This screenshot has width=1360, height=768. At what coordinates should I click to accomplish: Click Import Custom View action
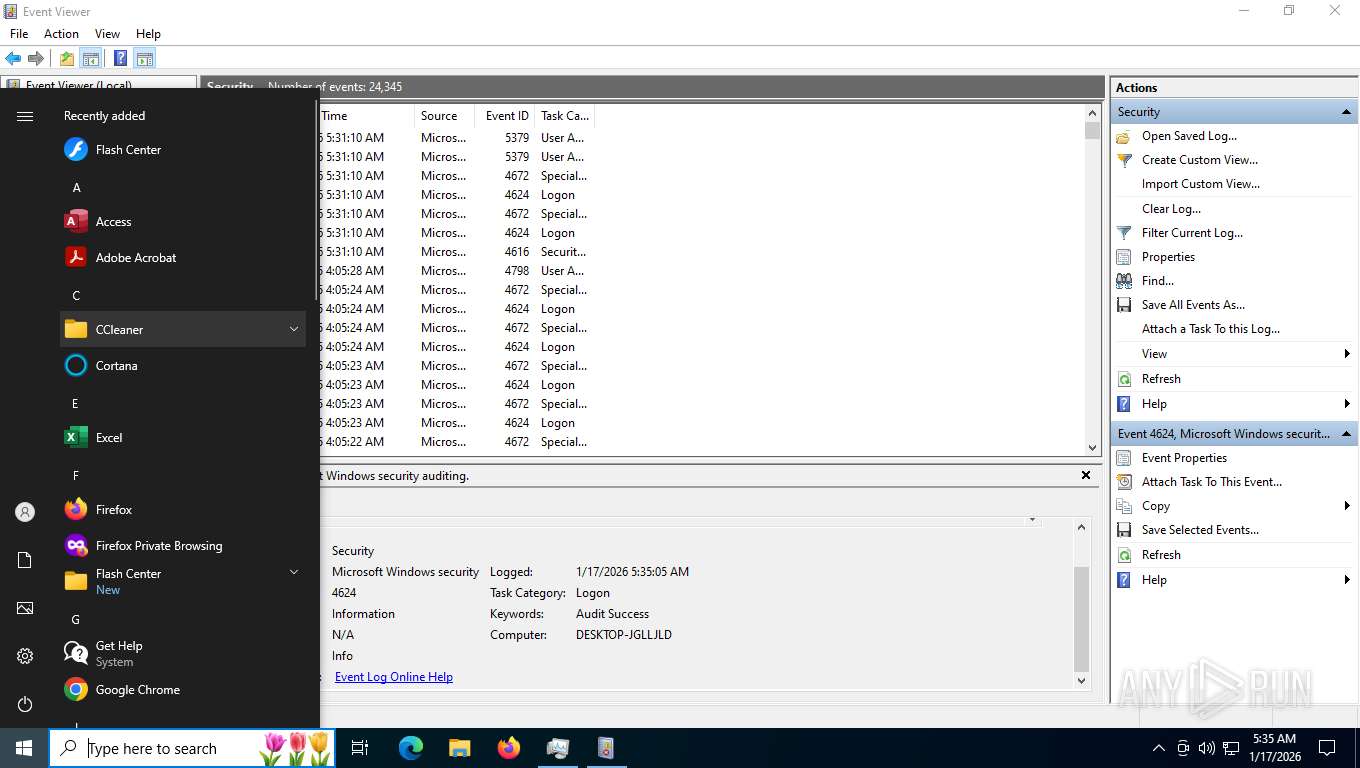point(1200,184)
